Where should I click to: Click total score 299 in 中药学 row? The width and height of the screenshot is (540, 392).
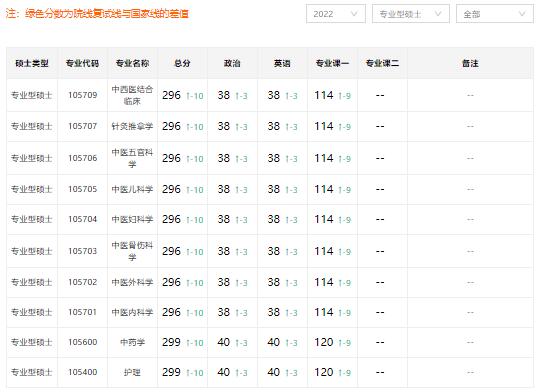click(x=171, y=342)
